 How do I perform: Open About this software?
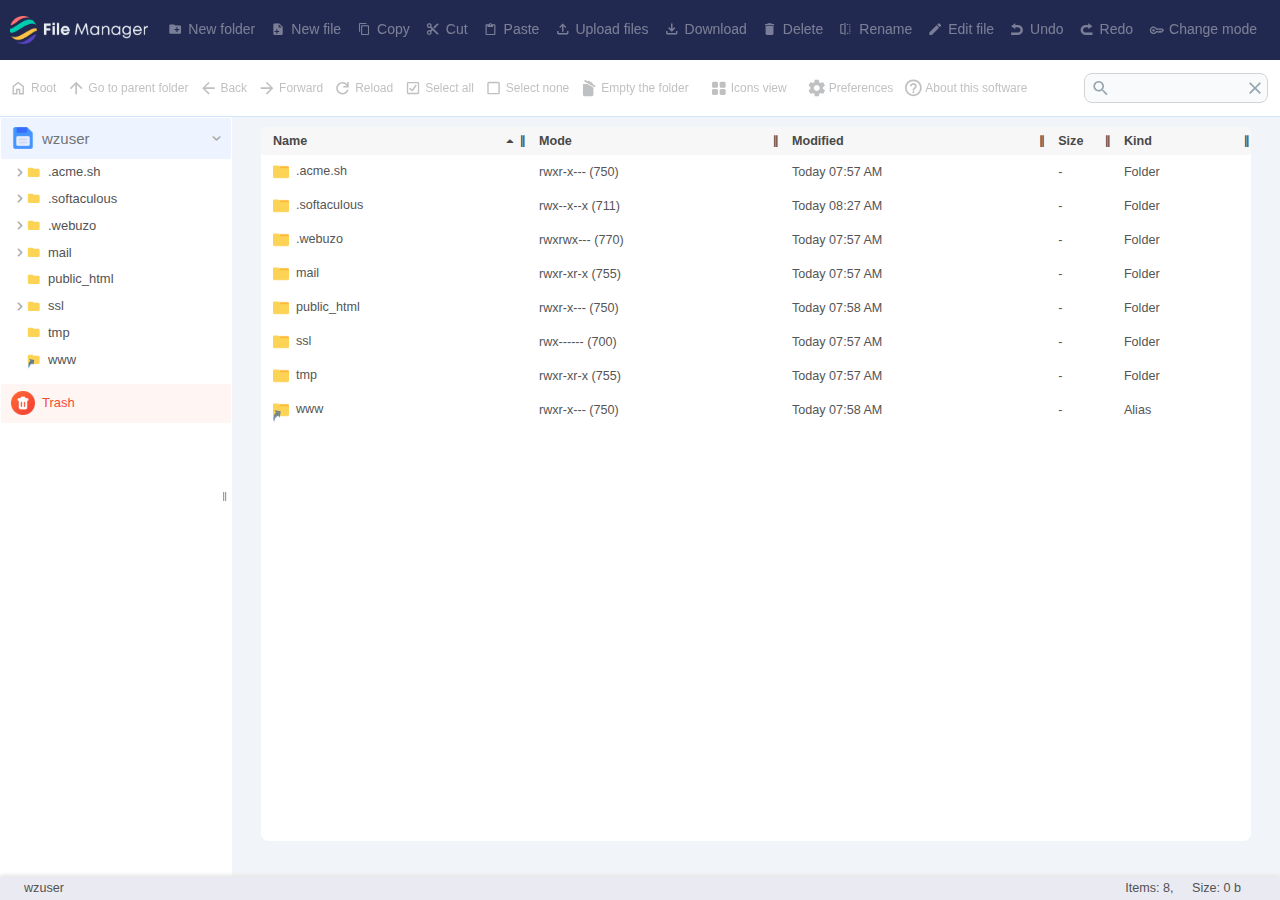pos(966,88)
